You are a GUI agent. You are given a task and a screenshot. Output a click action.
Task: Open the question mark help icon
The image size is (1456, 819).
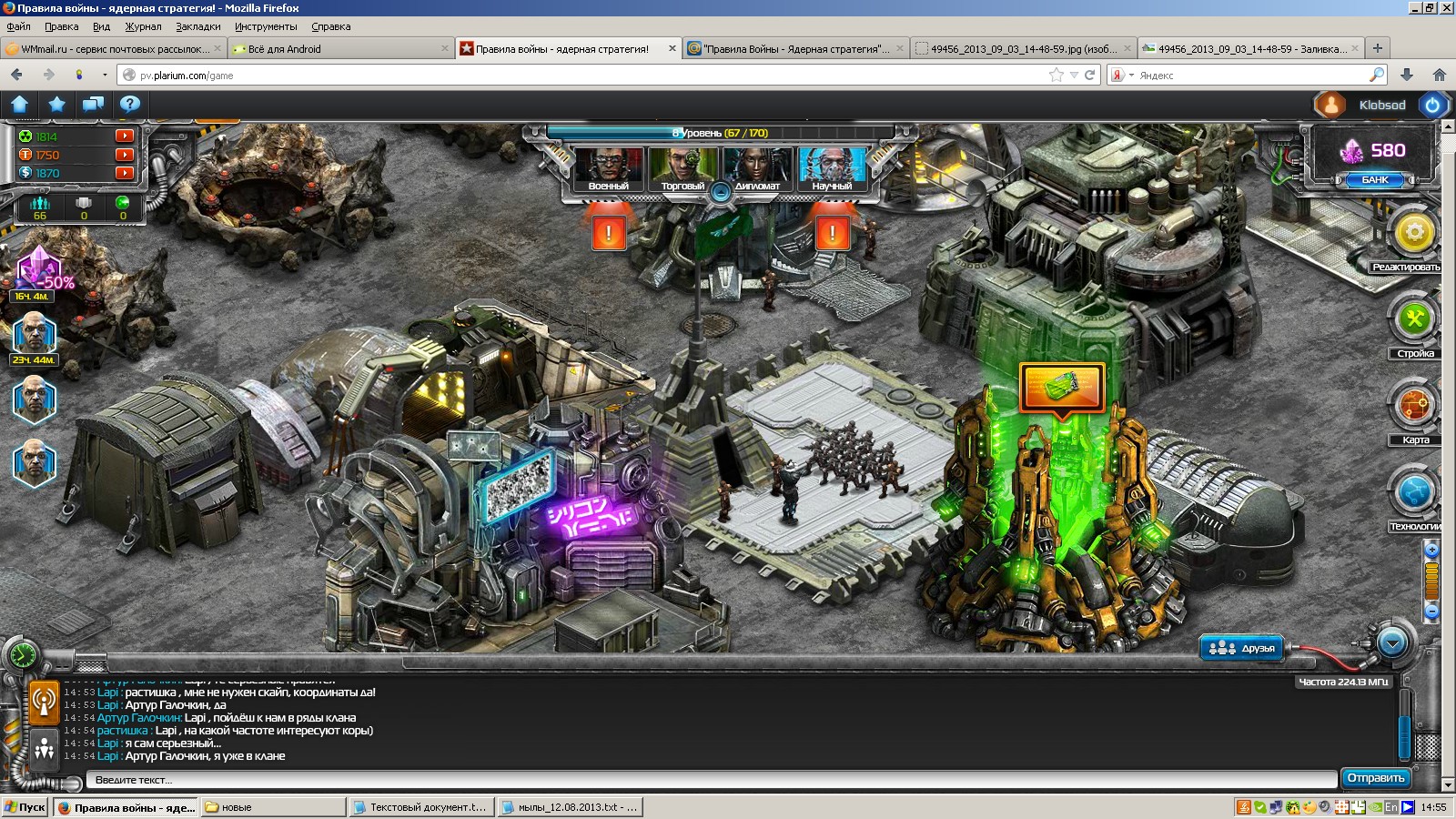pos(129,105)
